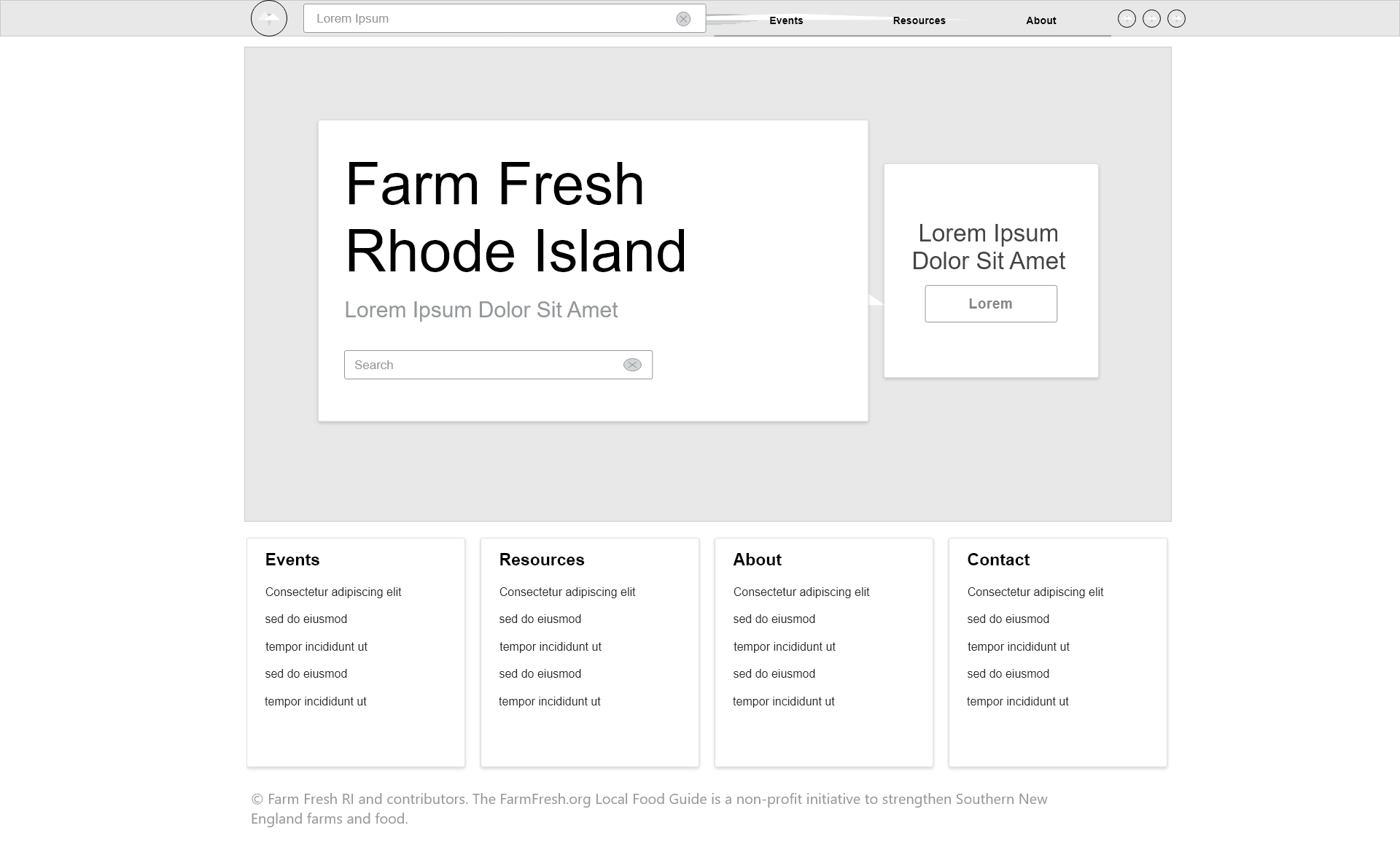
Task: Select Consectetur adipiscing elit in About card
Action: coord(801,592)
